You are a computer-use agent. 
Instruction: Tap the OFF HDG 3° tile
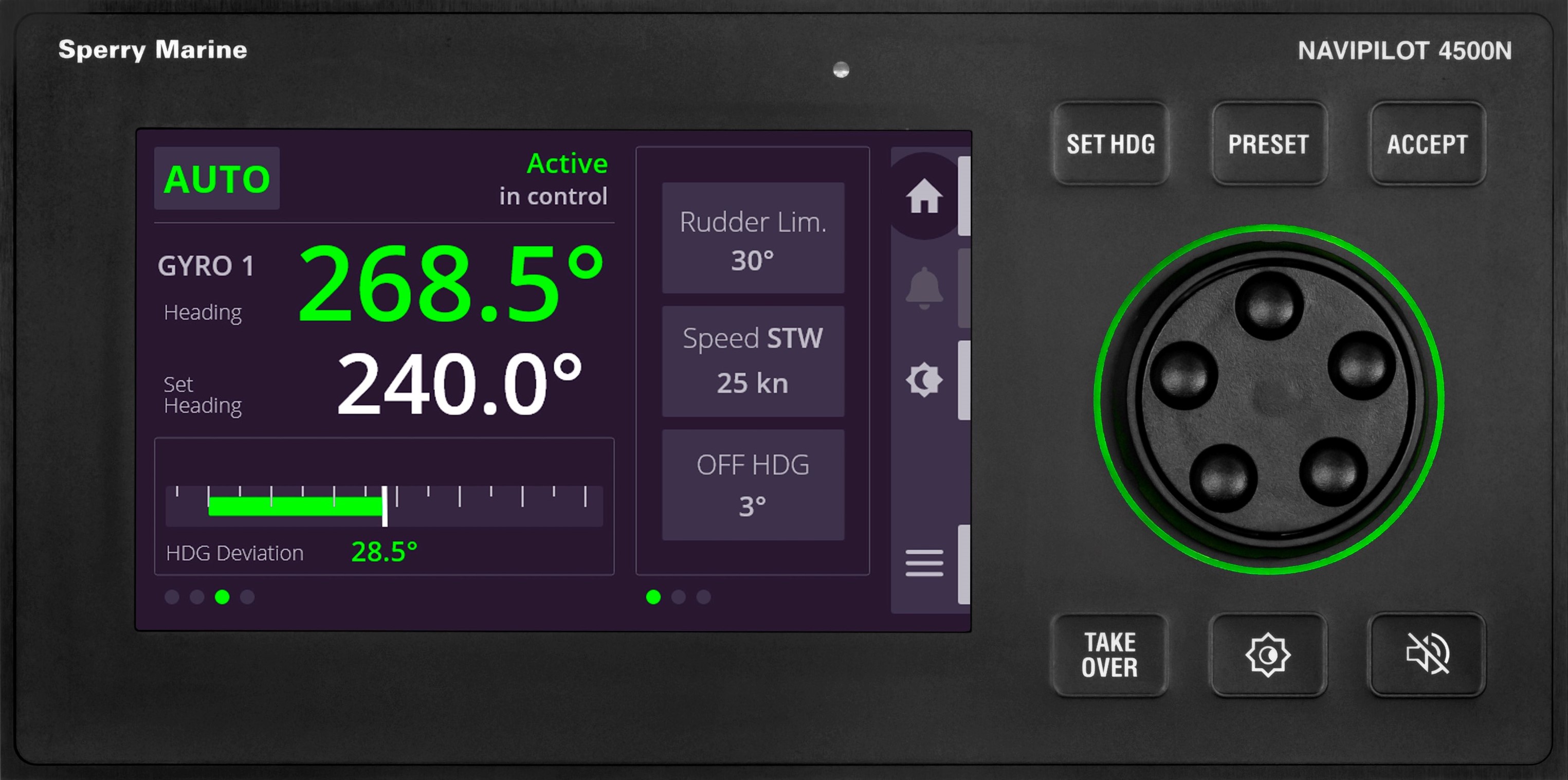[x=753, y=485]
